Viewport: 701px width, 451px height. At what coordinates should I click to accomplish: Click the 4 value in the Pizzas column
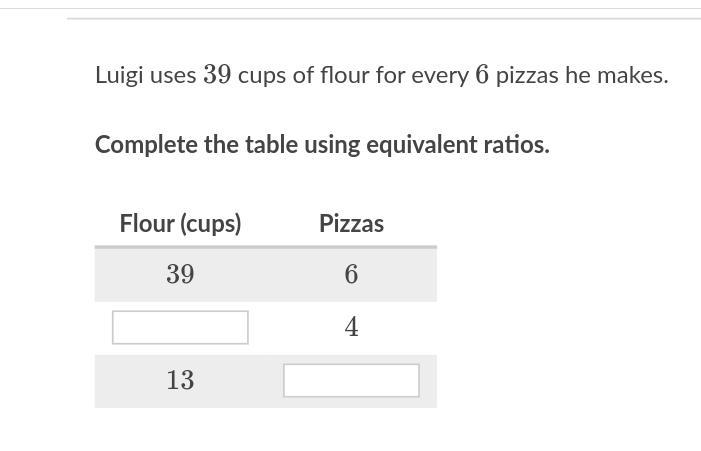(x=351, y=327)
